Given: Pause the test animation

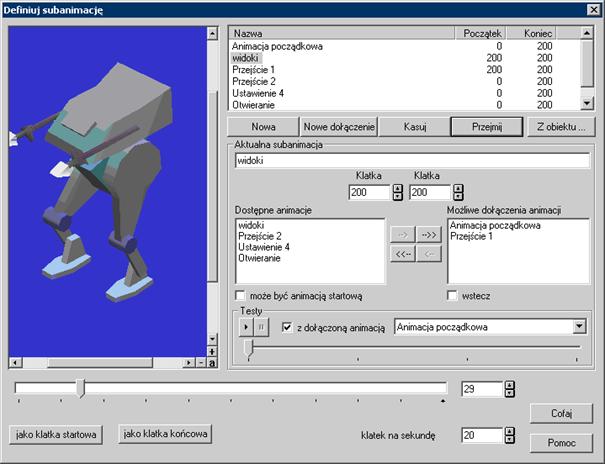Looking at the screenshot, I should (x=261, y=327).
